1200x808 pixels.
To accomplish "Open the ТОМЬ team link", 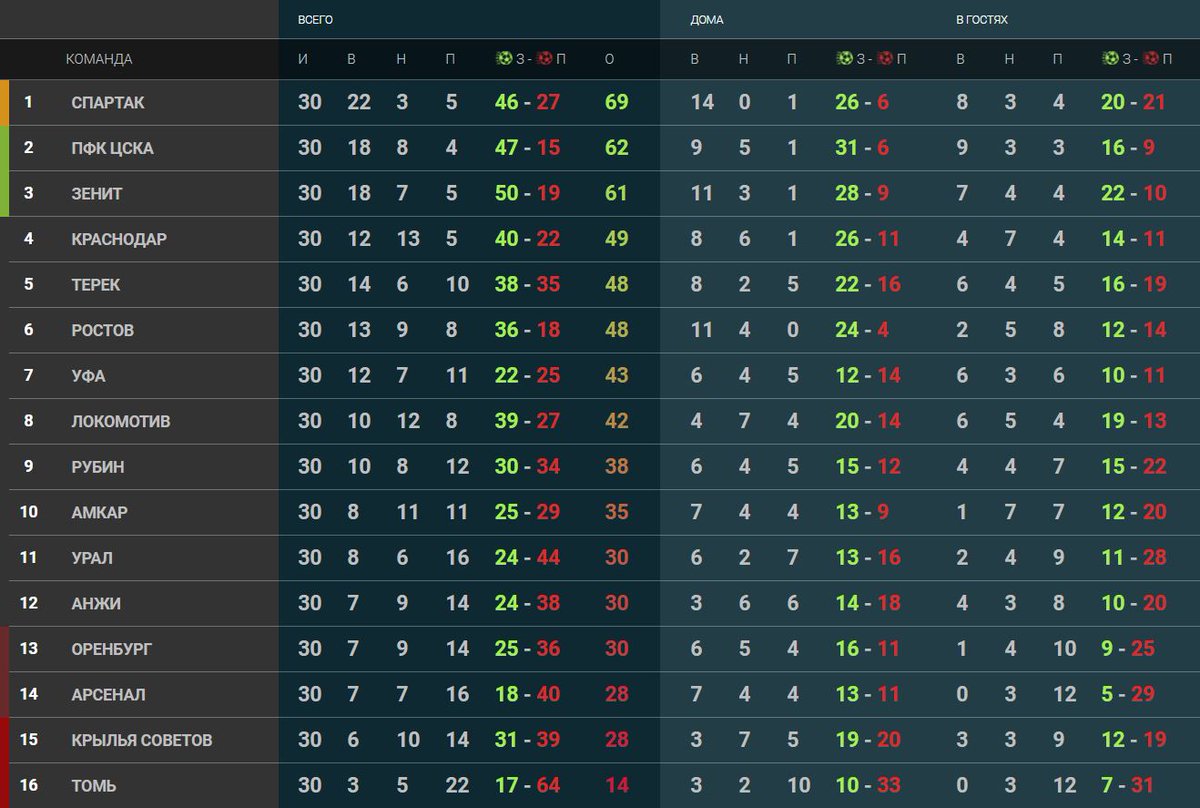I will click(94, 786).
